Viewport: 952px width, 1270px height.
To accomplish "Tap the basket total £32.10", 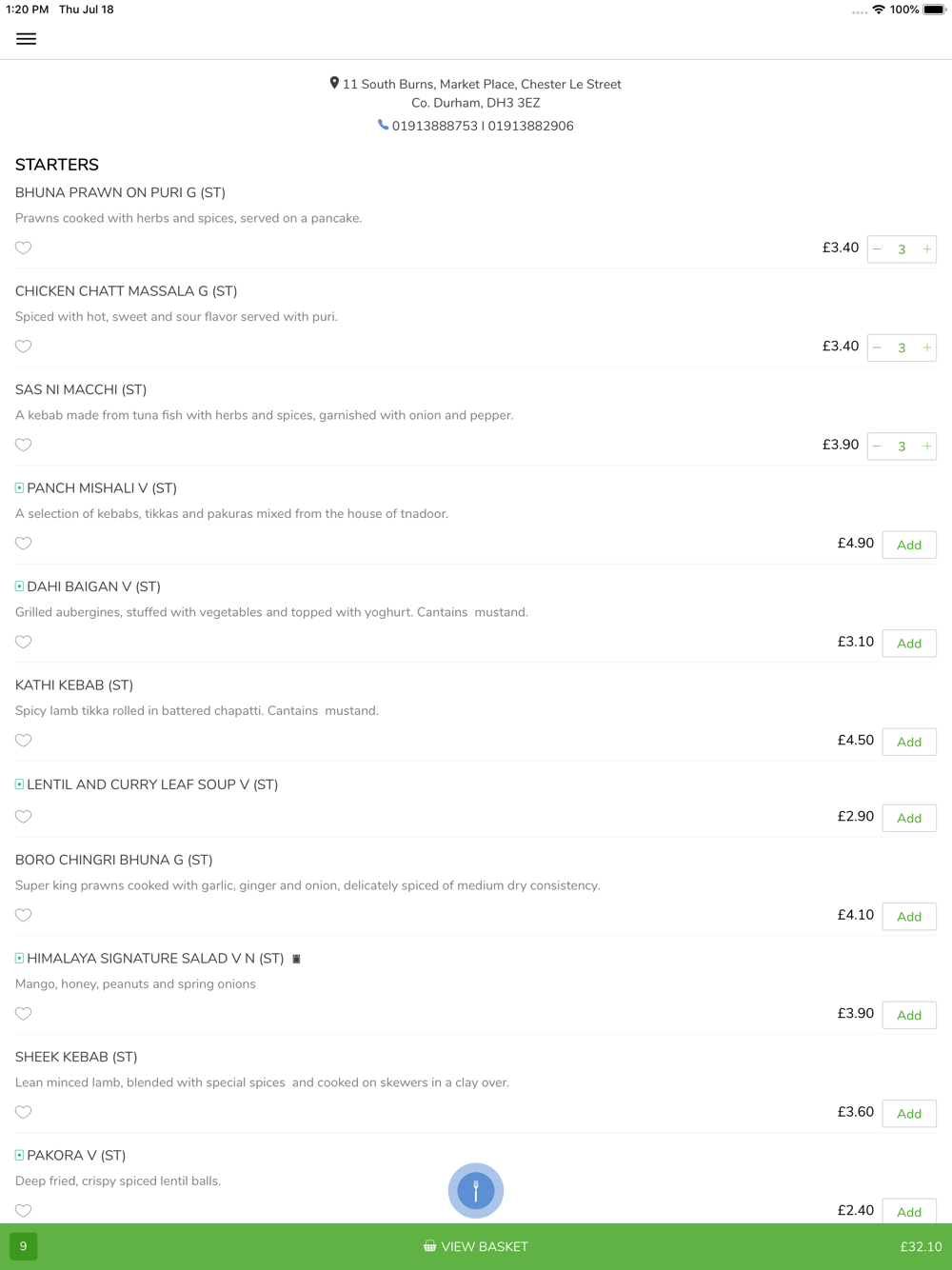I will click(921, 1246).
